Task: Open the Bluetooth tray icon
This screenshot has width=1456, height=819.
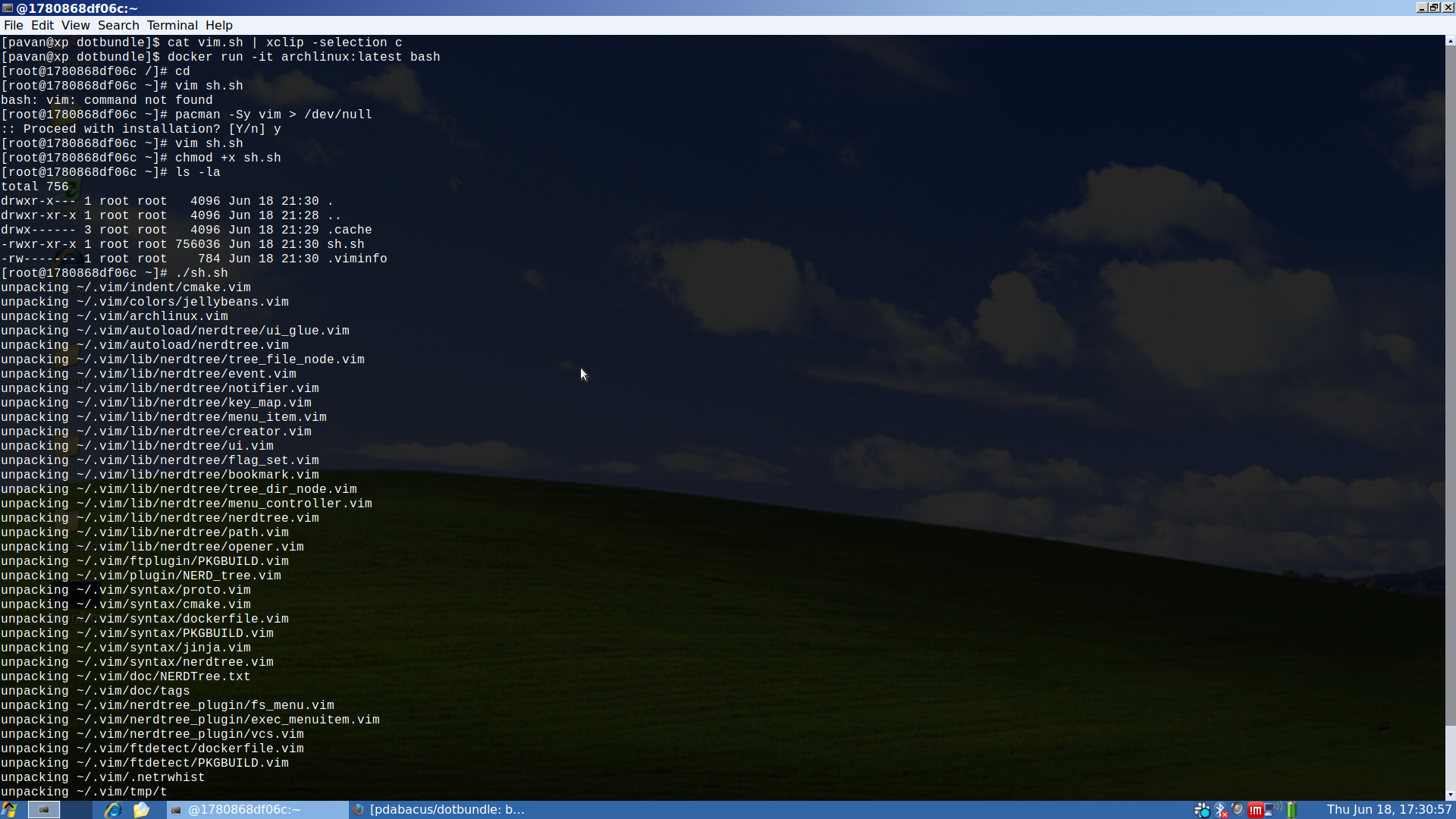Action: click(x=1220, y=810)
